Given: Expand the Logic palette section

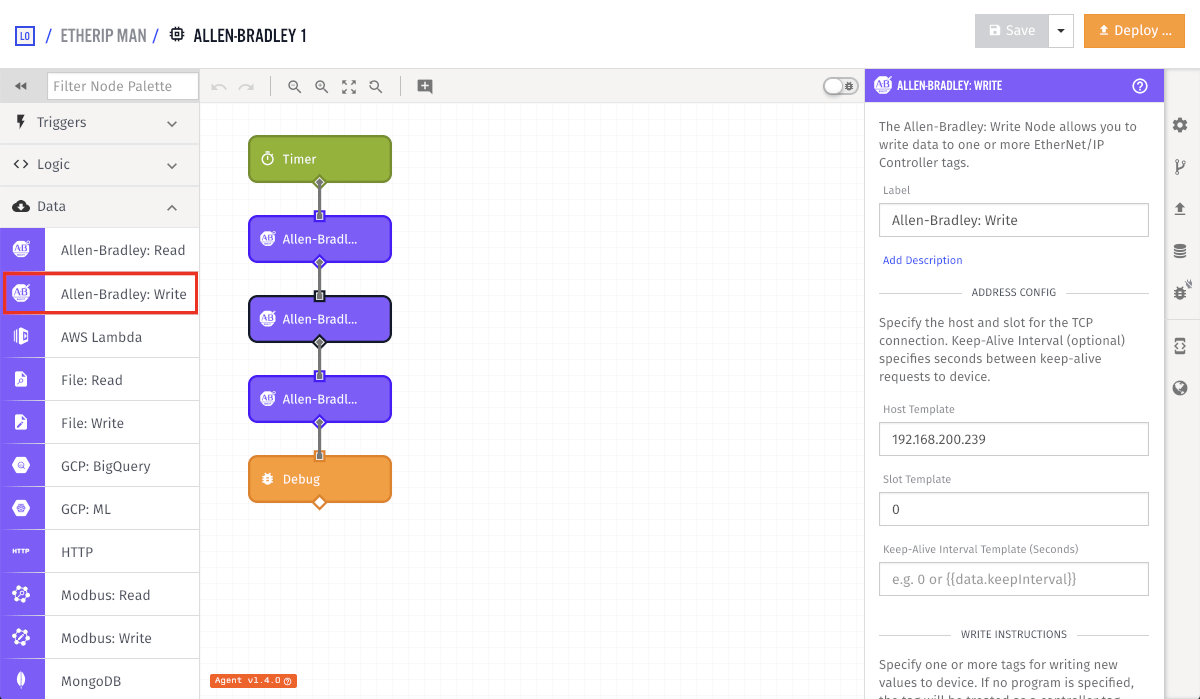Looking at the screenshot, I should (100, 164).
